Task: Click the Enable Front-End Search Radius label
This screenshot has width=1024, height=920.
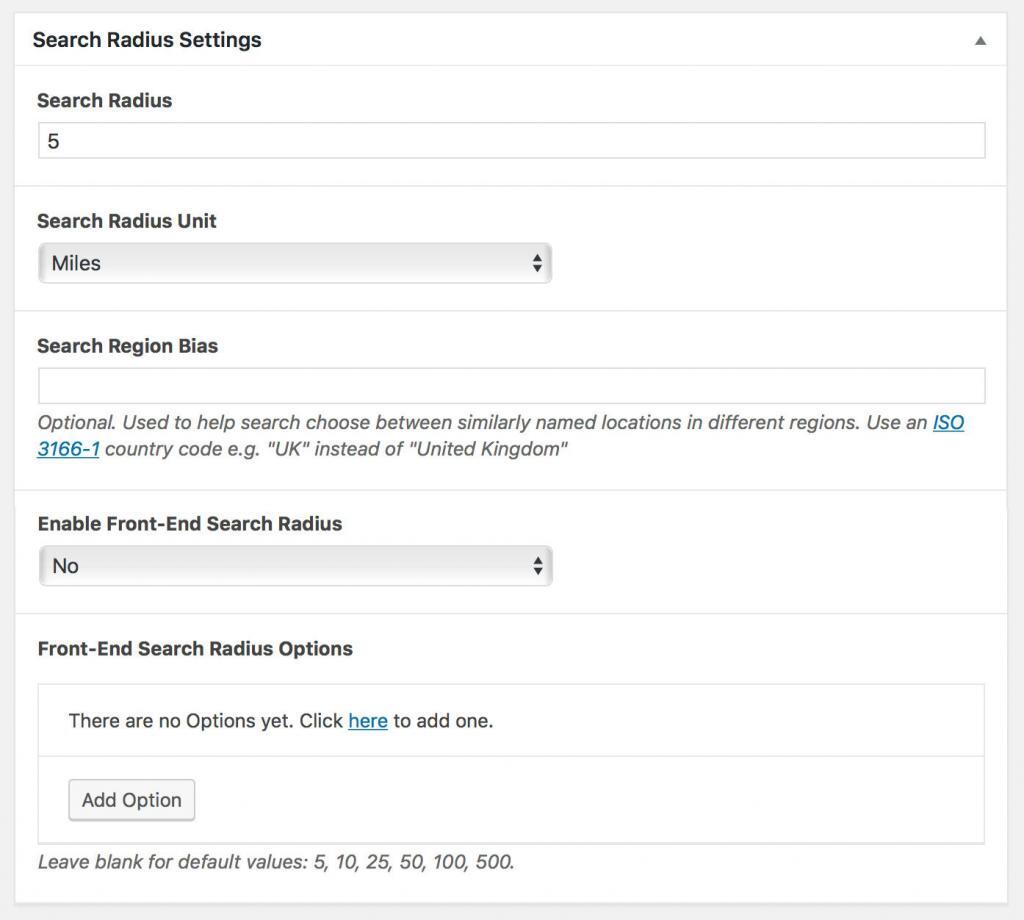Action: coord(189,524)
